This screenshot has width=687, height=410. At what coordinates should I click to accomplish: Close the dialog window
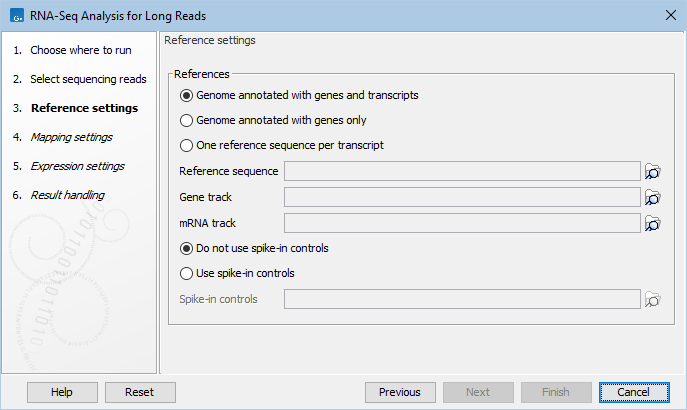coord(669,14)
